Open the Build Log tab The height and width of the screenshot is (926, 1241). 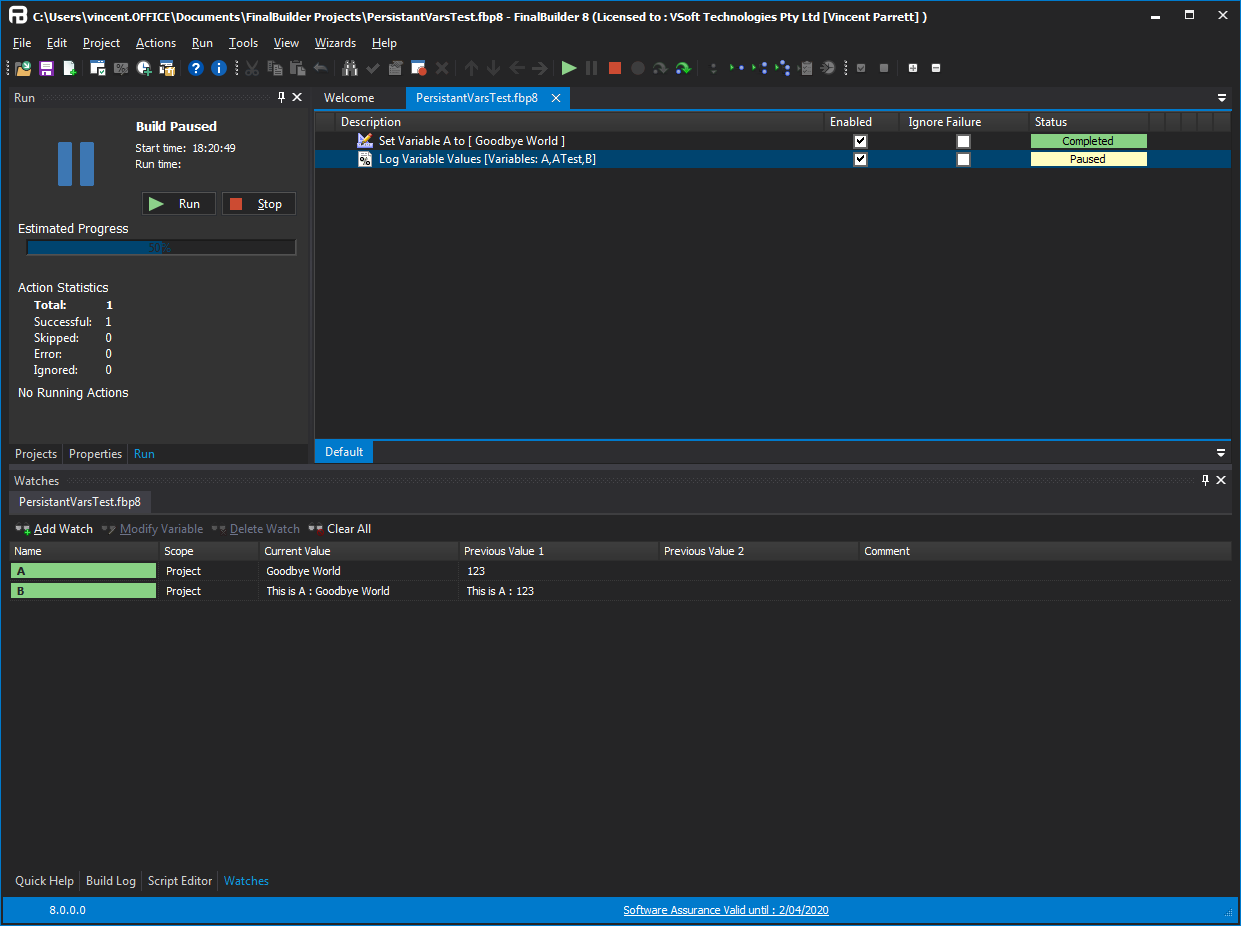point(111,881)
